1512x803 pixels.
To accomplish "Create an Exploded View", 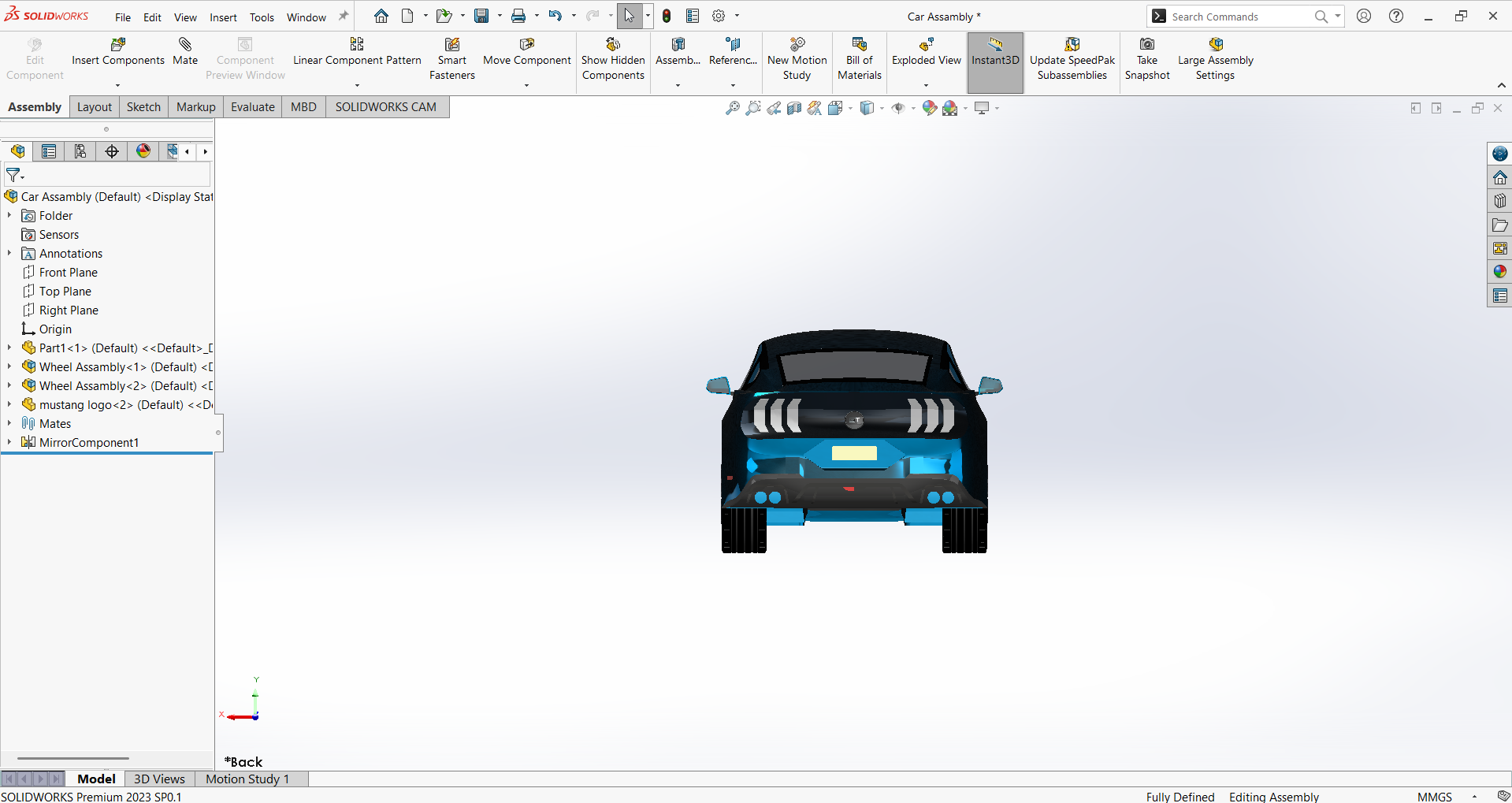I will (x=926, y=52).
